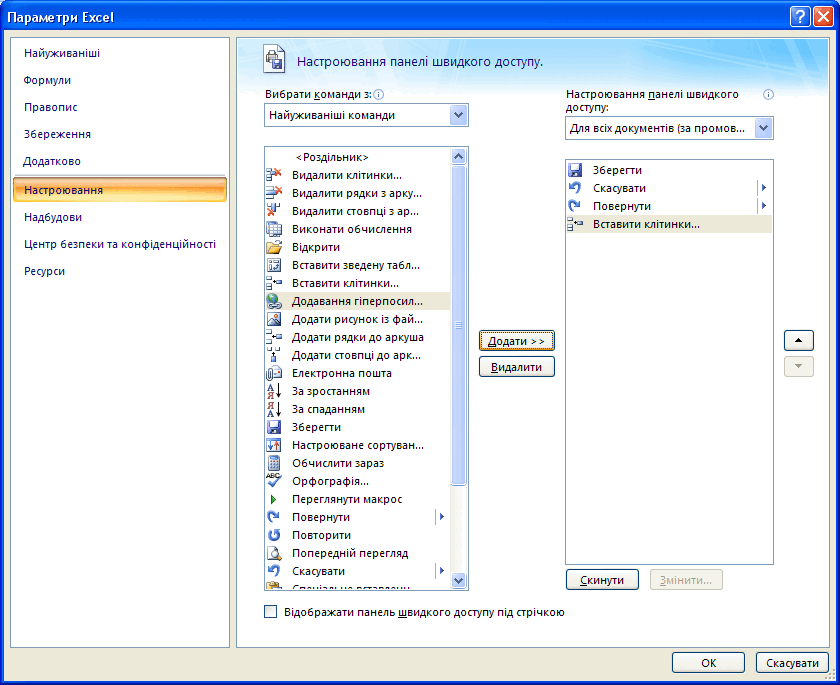This screenshot has height=685, width=840.
Task: Click the За зростанням sort ascending icon
Action: [274, 391]
